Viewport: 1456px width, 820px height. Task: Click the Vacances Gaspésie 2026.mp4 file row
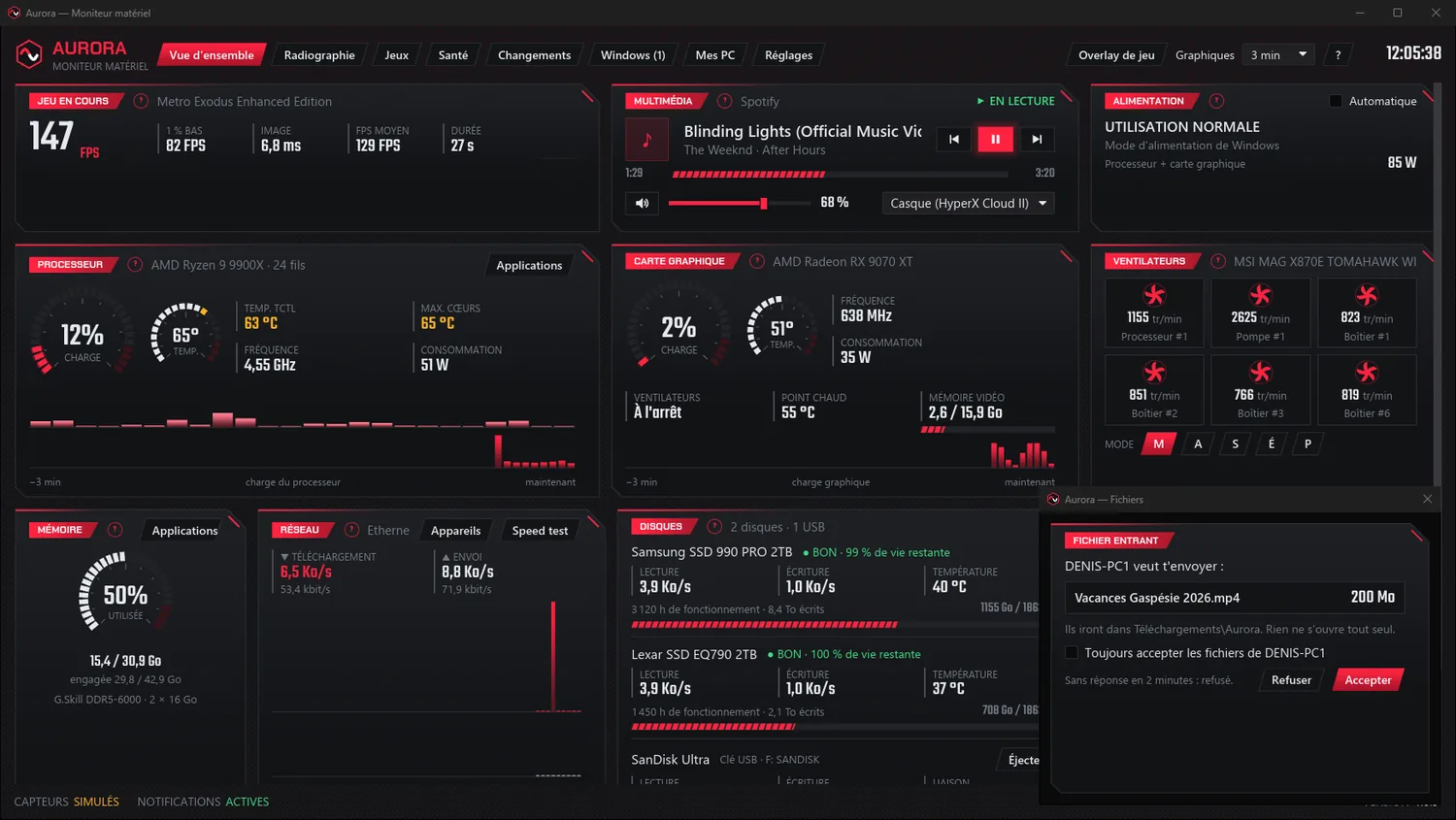1234,598
